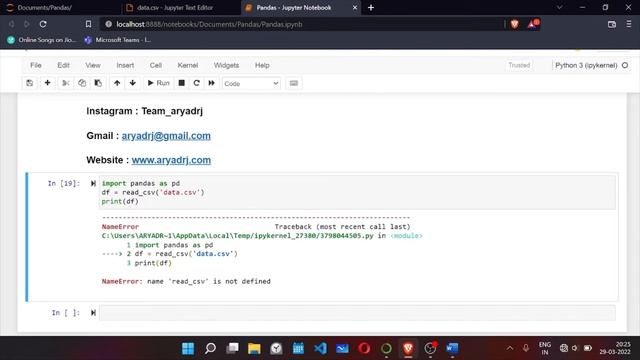Open the Kernel menu
The image size is (640, 360).
pyautogui.click(x=188, y=65)
